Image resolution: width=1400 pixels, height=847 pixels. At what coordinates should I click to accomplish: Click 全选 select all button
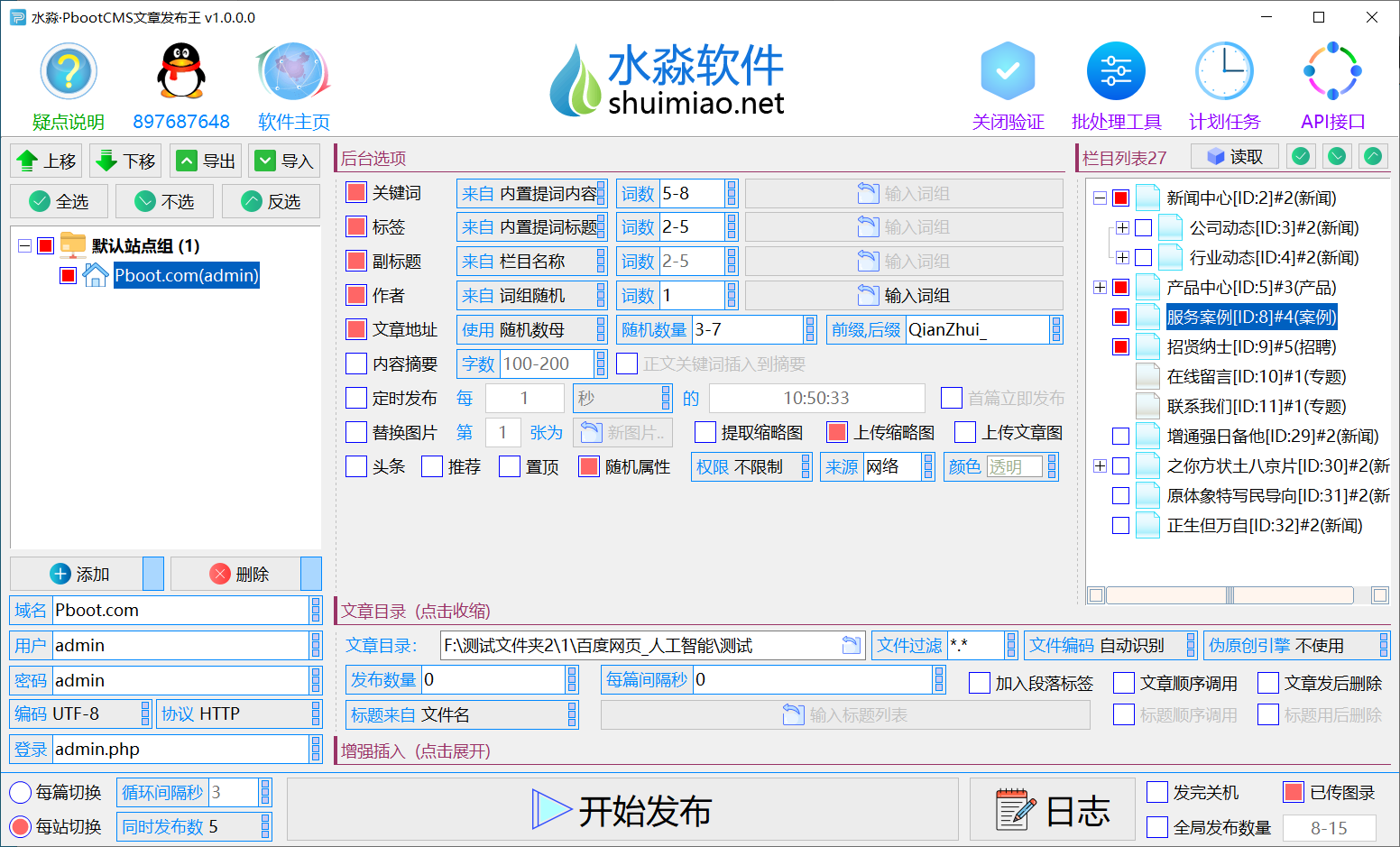point(59,201)
